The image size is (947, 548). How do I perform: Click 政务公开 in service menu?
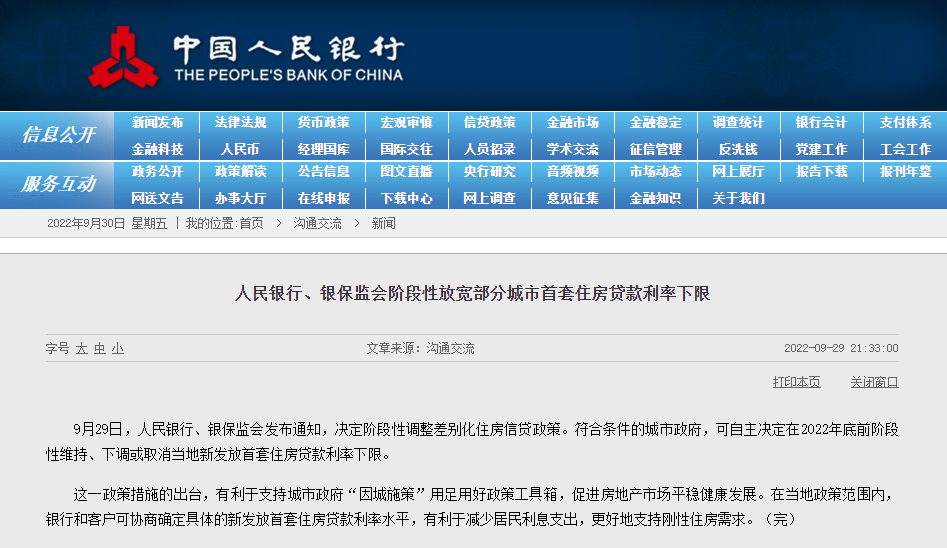(157, 172)
